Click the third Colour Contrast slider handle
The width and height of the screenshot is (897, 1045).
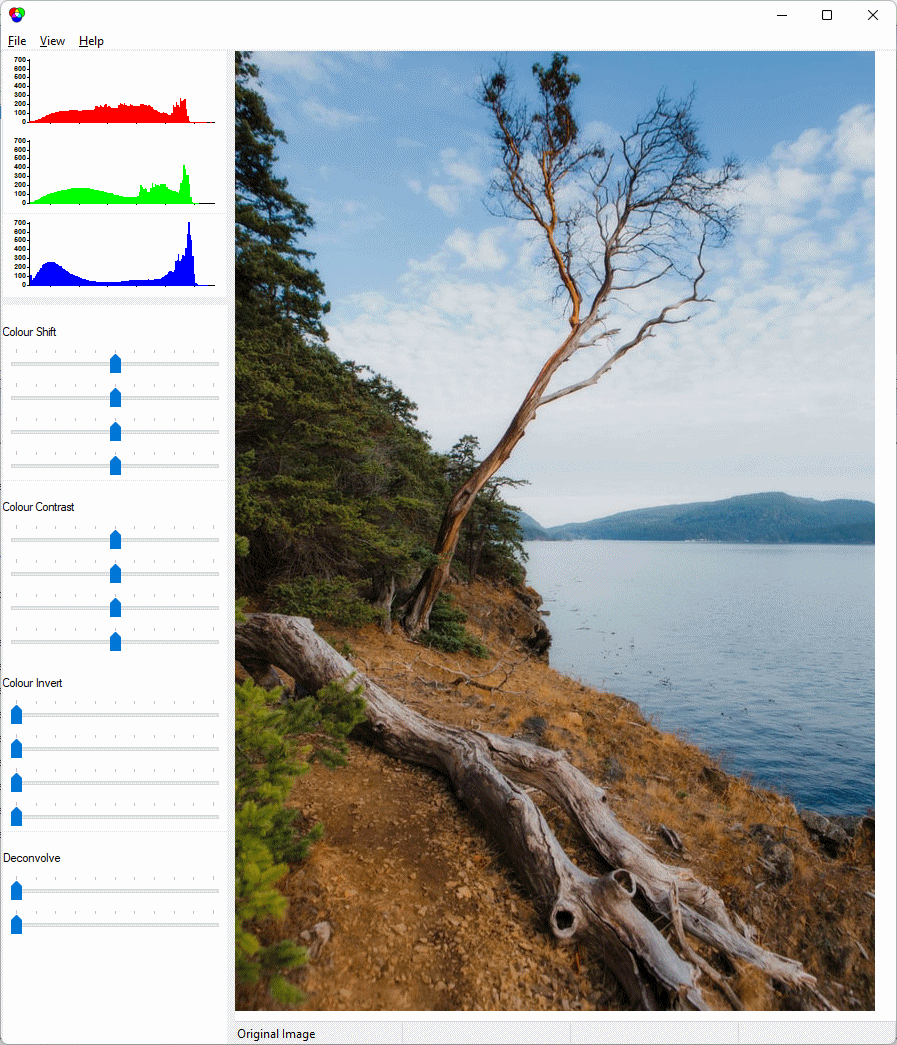pos(115,608)
